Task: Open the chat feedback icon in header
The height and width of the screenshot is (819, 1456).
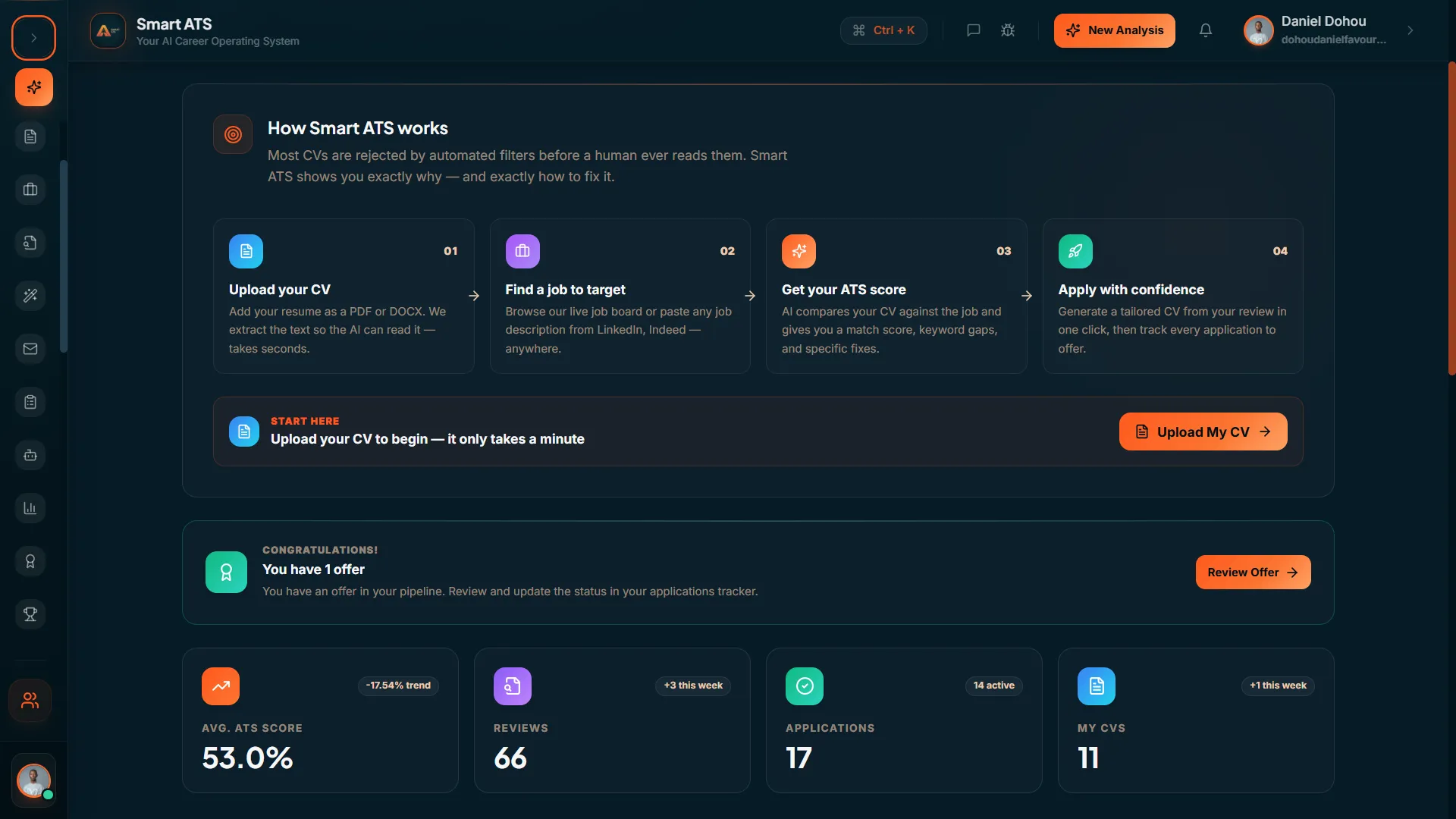Action: [x=974, y=30]
